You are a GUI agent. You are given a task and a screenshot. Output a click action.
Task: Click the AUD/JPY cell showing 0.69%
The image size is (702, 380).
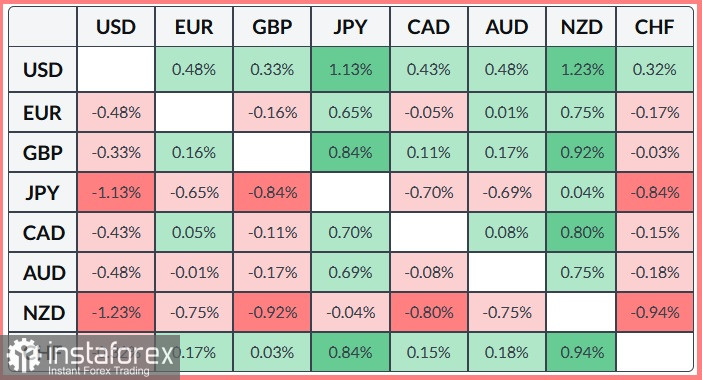point(351,273)
